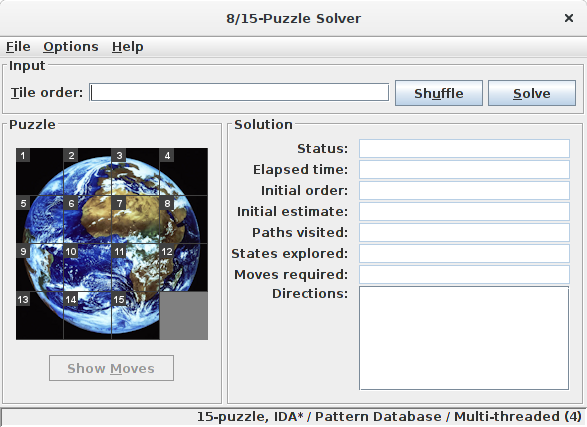Click the empty gray puzzle space
The height and width of the screenshot is (427, 587).
[184, 315]
